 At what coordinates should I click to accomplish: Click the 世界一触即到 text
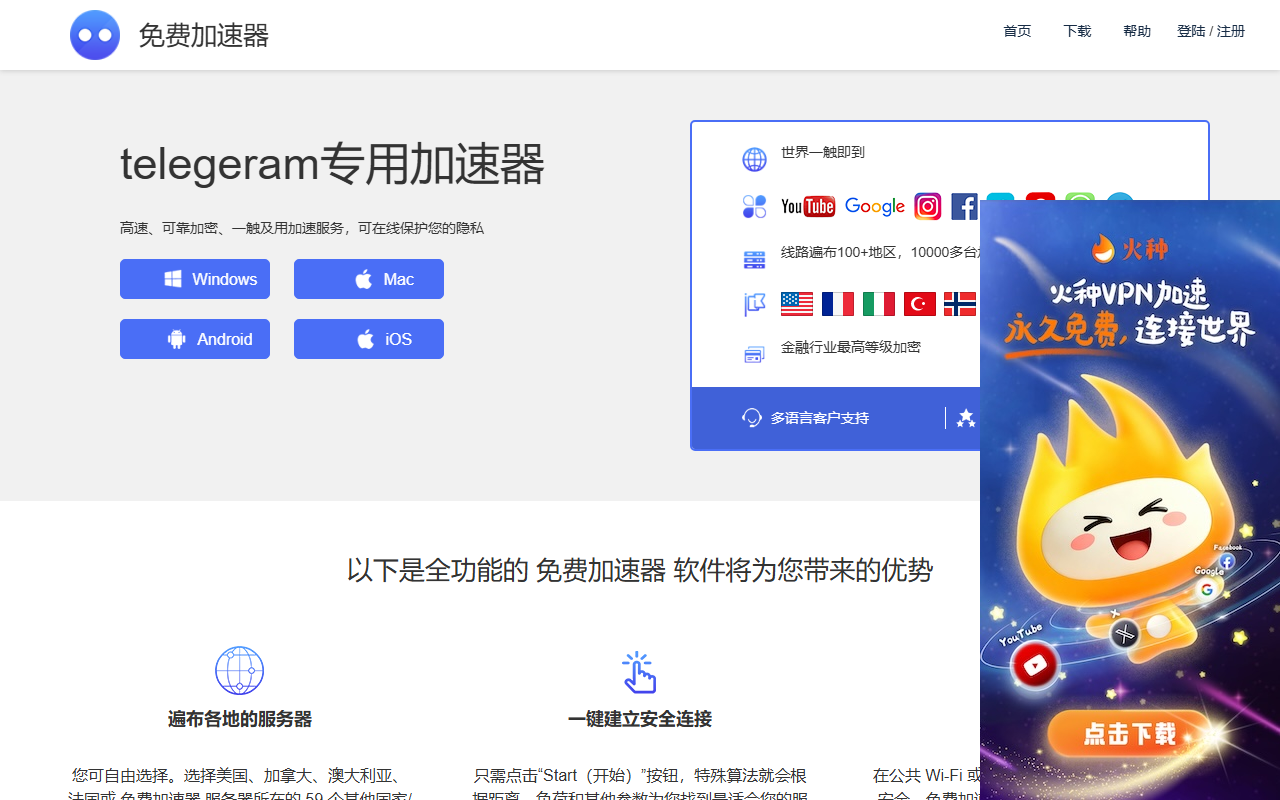pyautogui.click(x=823, y=152)
